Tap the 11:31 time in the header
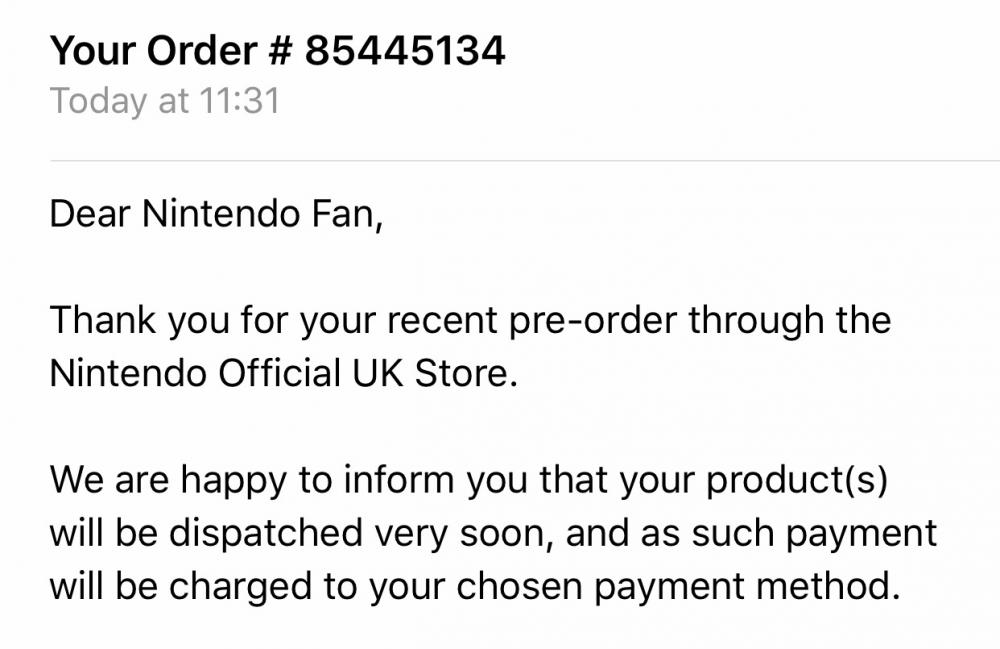 [x=238, y=101]
